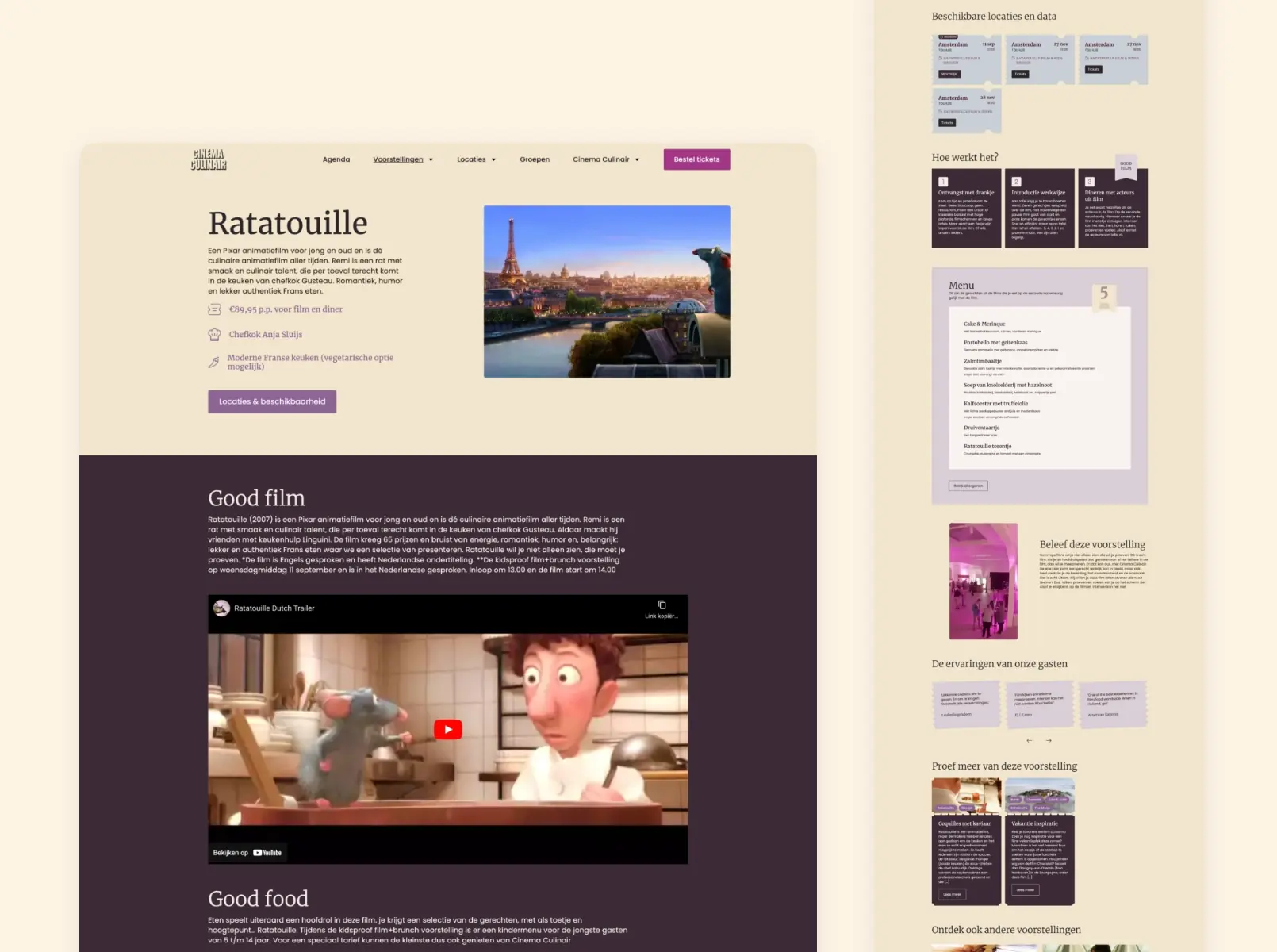
Task: Open the first guest review card
Action: pyautogui.click(x=966, y=704)
